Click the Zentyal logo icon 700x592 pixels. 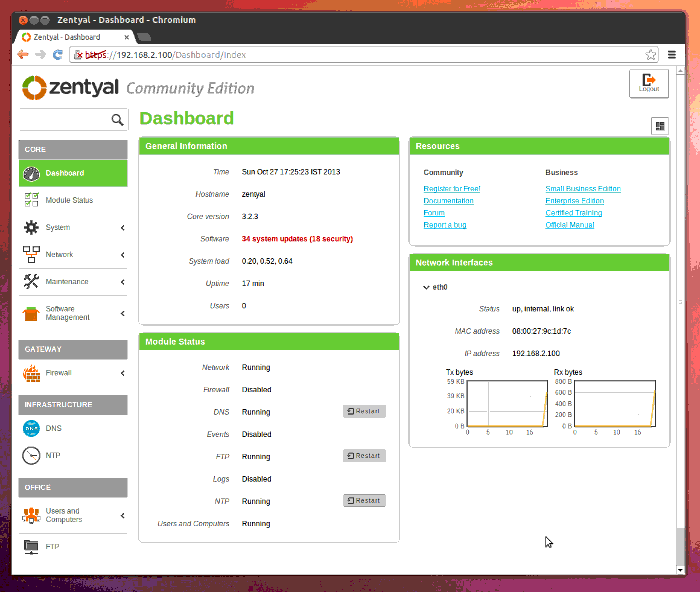34,88
